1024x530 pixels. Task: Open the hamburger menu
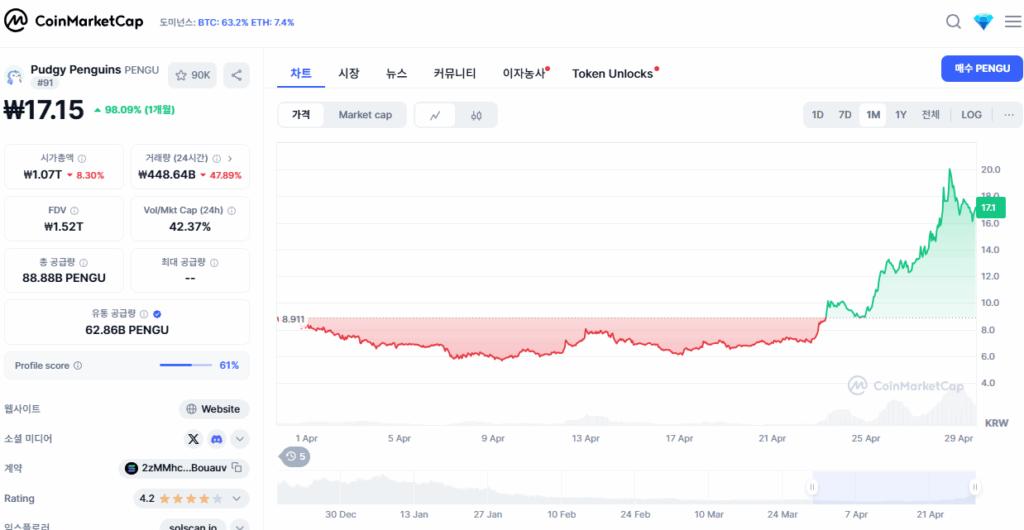click(1012, 22)
